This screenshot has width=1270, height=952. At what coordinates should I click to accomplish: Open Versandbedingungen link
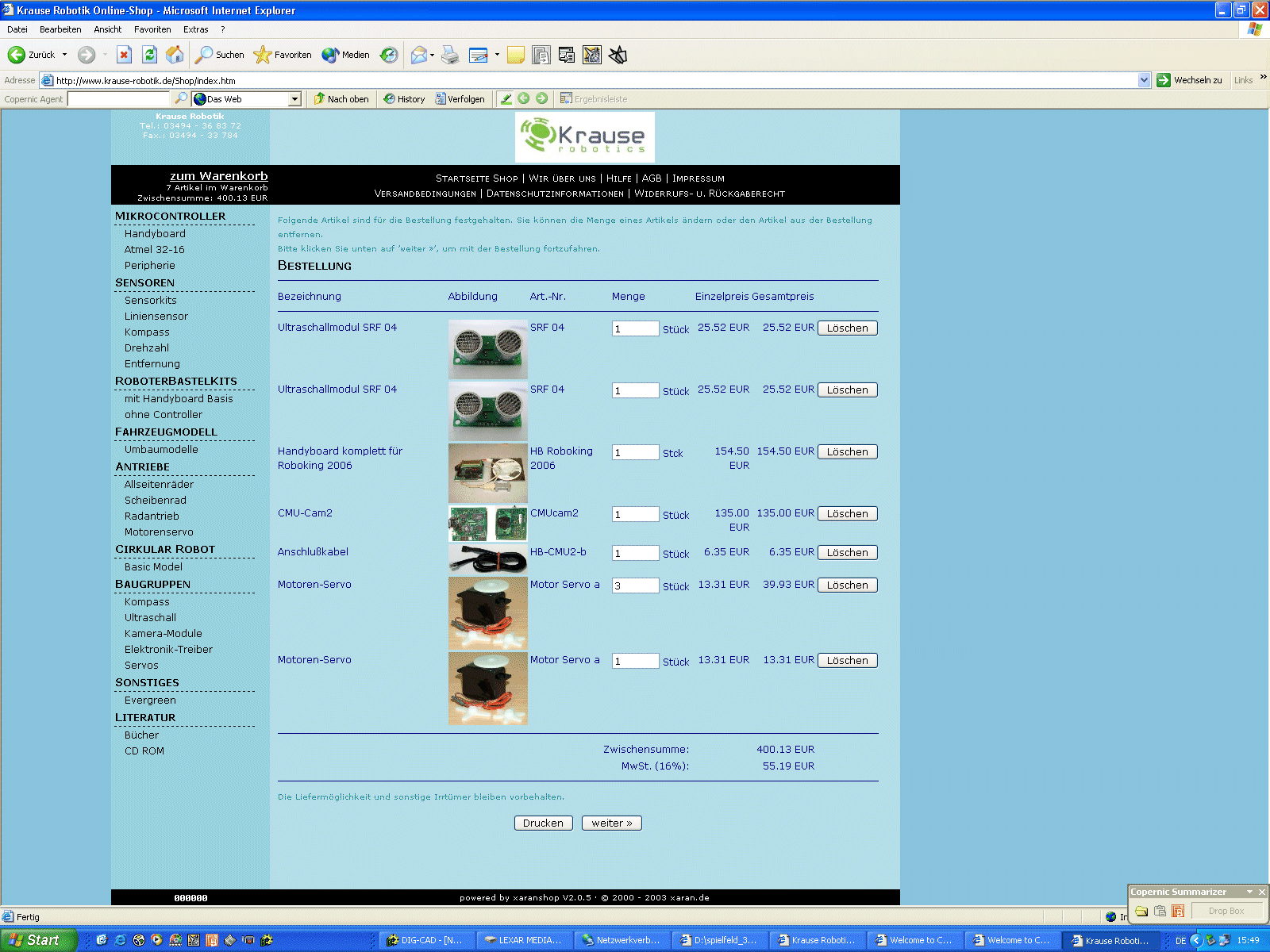pos(425,194)
